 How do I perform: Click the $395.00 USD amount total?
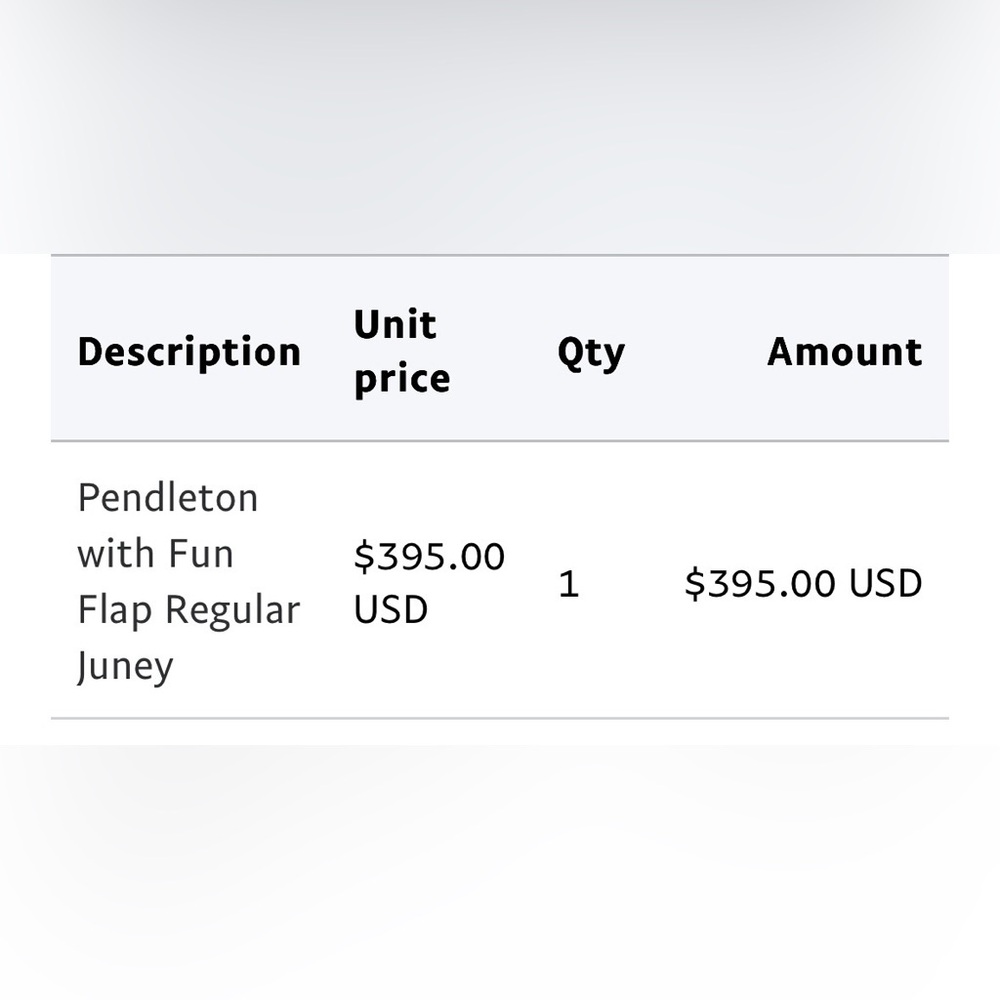click(x=804, y=583)
